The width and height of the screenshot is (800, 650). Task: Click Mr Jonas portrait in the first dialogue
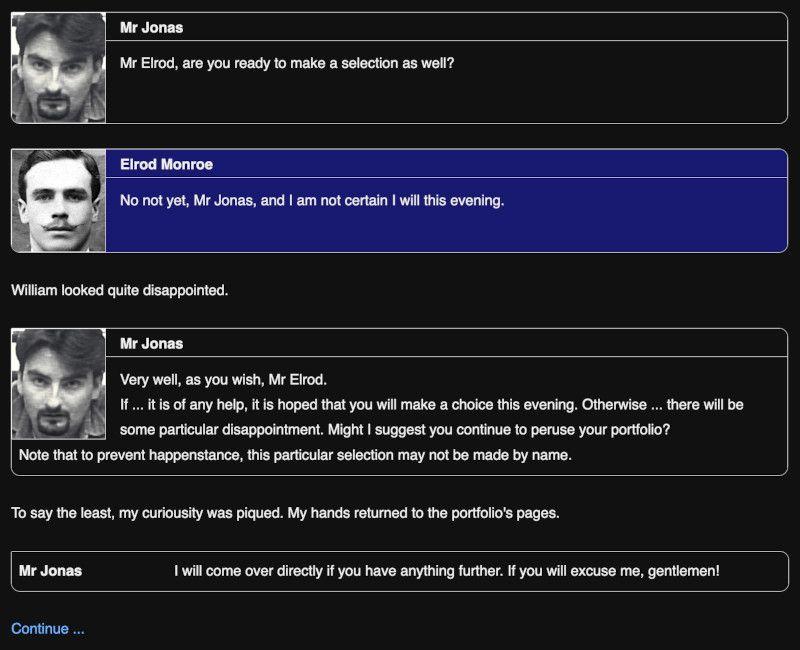(58, 68)
